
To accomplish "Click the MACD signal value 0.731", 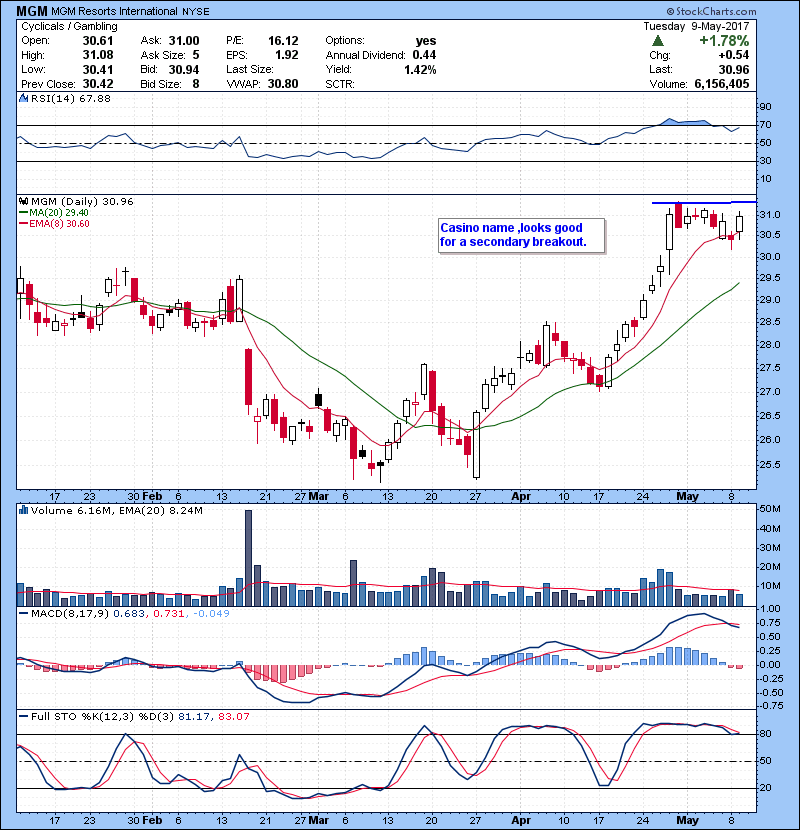I will [x=168, y=614].
